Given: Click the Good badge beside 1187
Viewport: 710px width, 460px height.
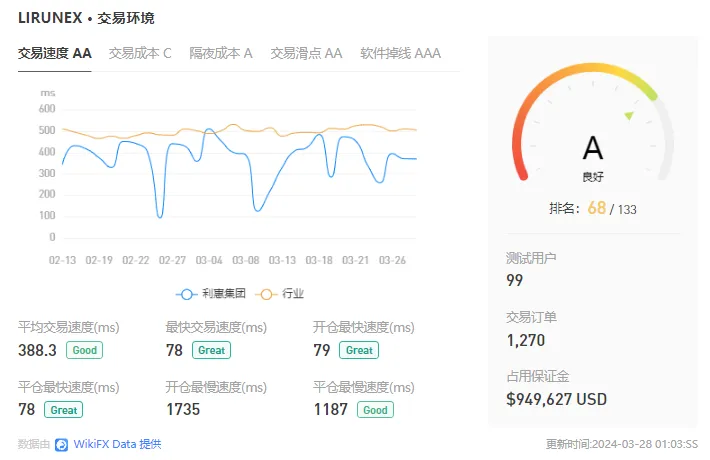Looking at the screenshot, I should coord(375,410).
